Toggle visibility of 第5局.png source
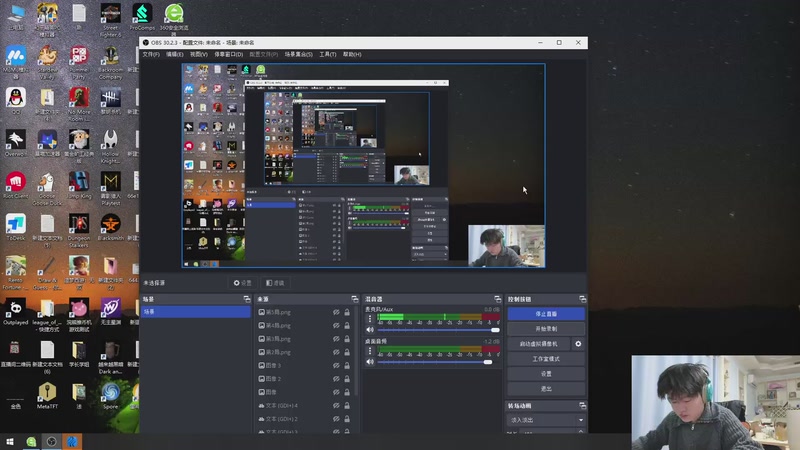 pos(336,312)
